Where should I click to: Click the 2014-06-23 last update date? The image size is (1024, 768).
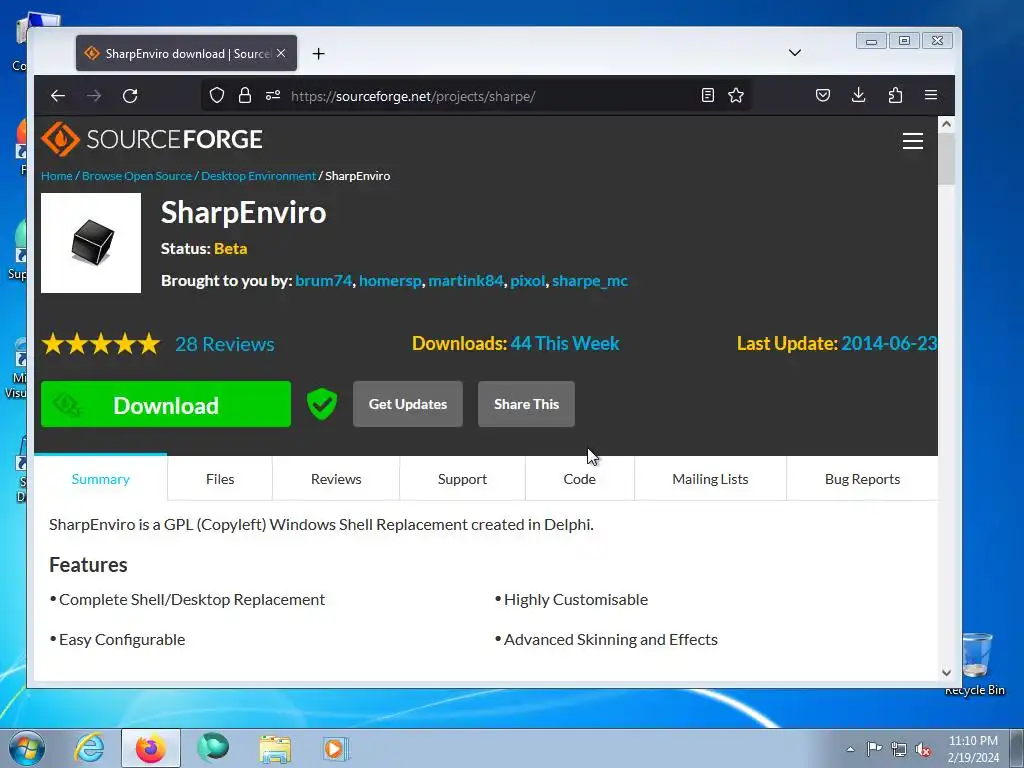point(889,344)
